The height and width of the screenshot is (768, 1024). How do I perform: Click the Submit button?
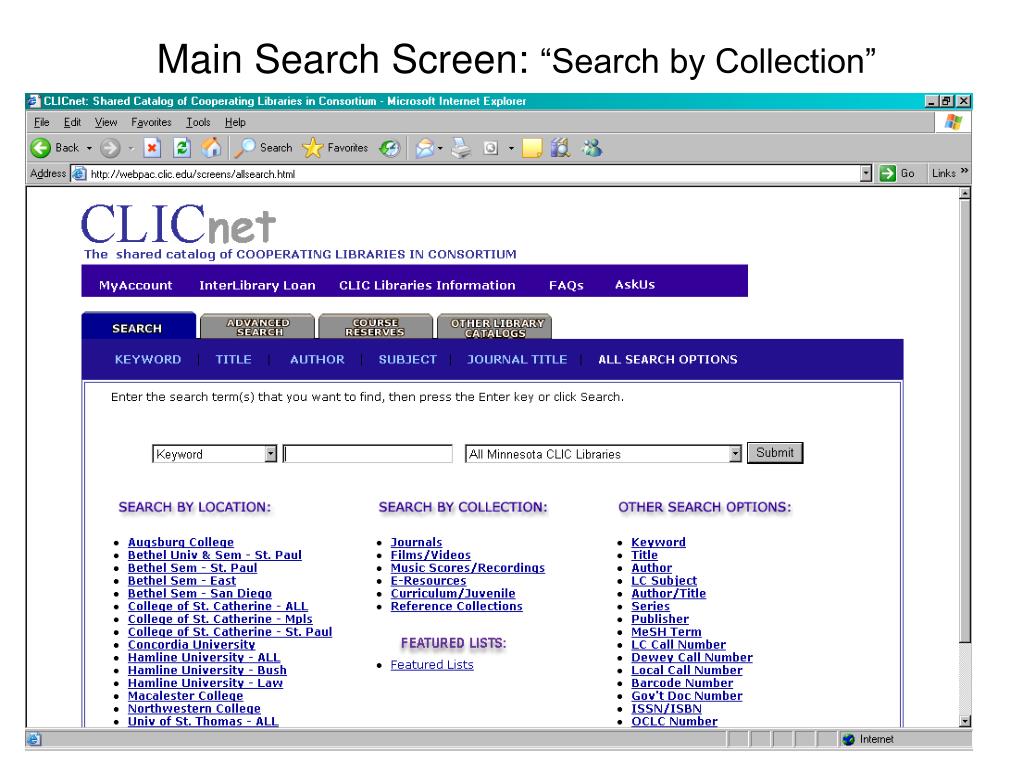(775, 453)
